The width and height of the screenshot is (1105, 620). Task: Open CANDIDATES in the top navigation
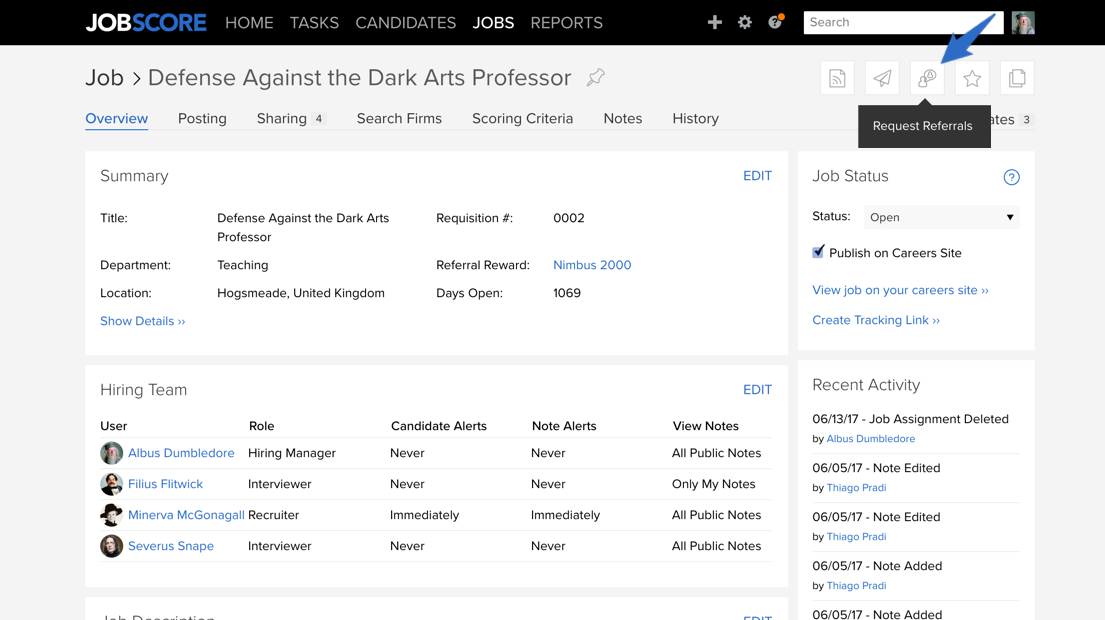pyautogui.click(x=406, y=23)
